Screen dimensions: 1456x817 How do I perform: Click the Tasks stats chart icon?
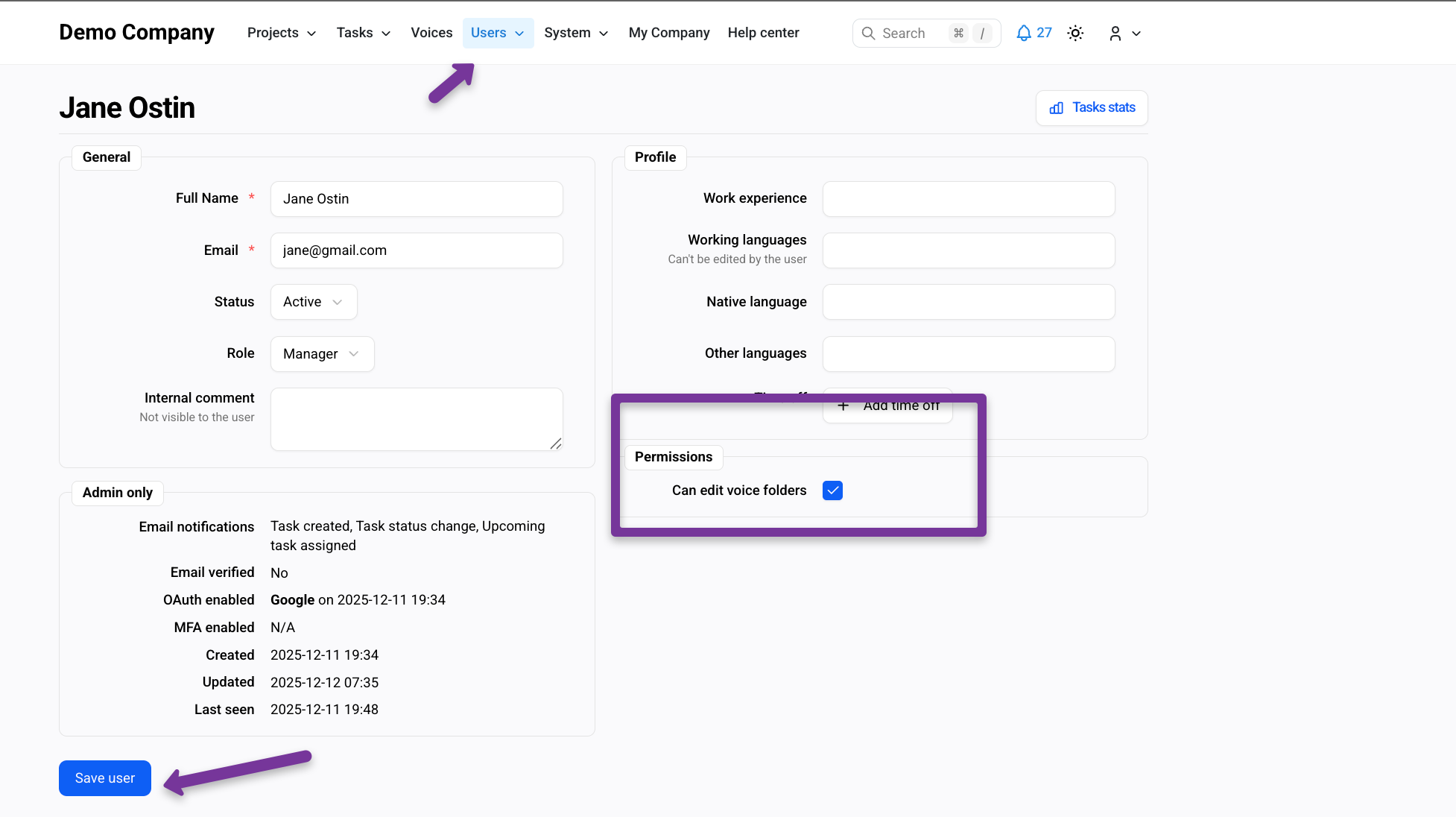coord(1056,108)
